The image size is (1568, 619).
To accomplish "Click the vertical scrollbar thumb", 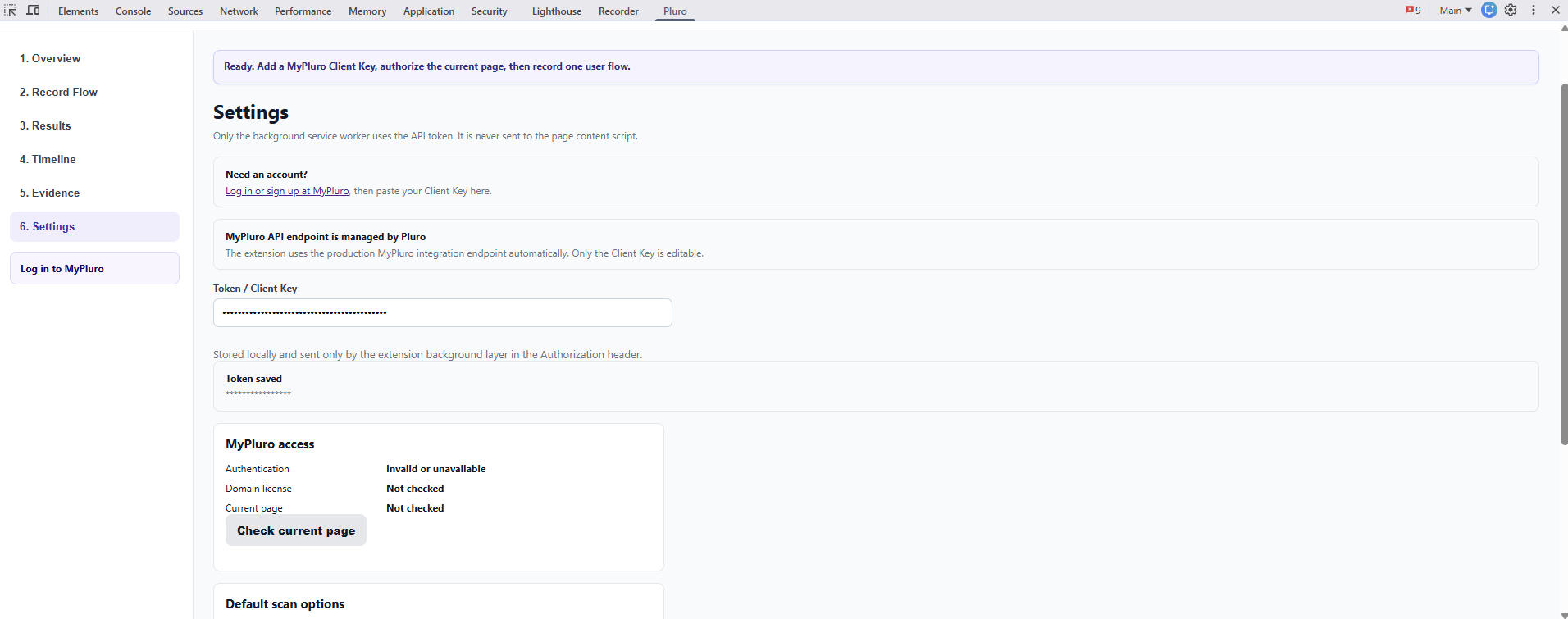I will pos(1564,264).
